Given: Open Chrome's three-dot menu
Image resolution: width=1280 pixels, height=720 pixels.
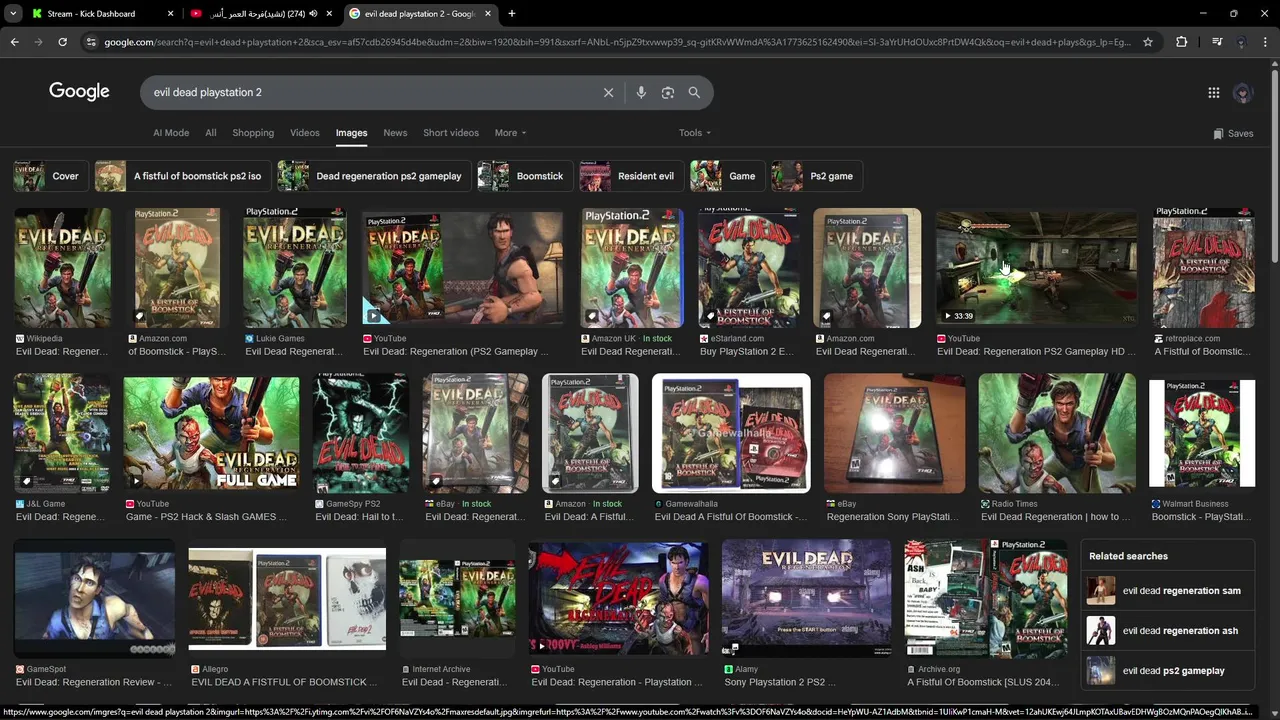Looking at the screenshot, I should click(x=1266, y=42).
